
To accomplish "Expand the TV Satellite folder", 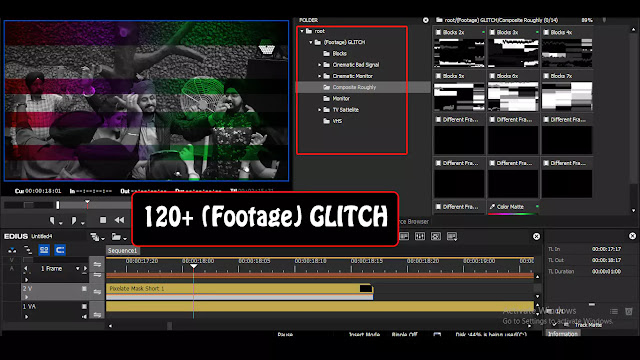I will [x=320, y=110].
